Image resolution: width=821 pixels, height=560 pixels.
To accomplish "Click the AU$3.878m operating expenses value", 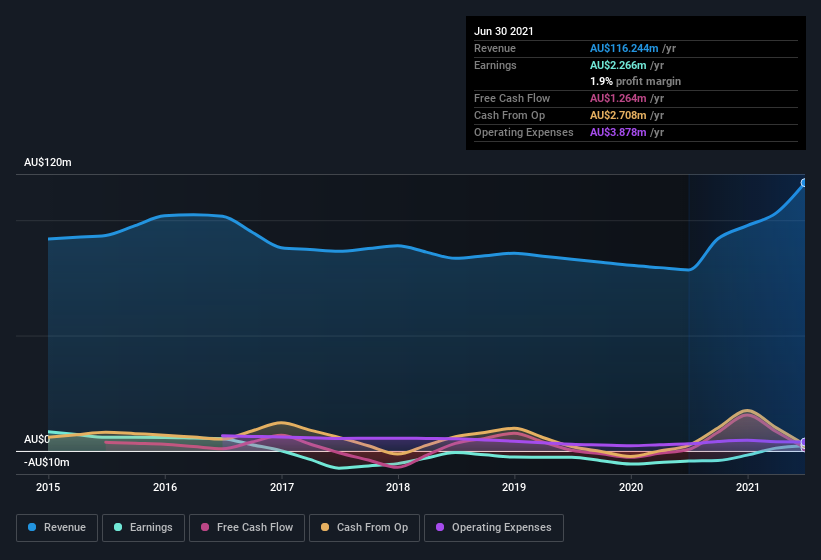I will click(x=618, y=132).
